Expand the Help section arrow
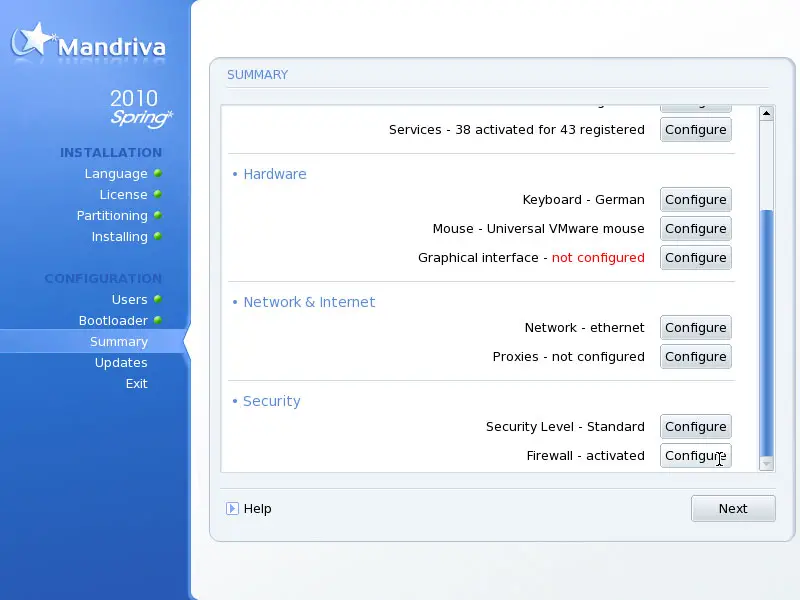 click(232, 509)
